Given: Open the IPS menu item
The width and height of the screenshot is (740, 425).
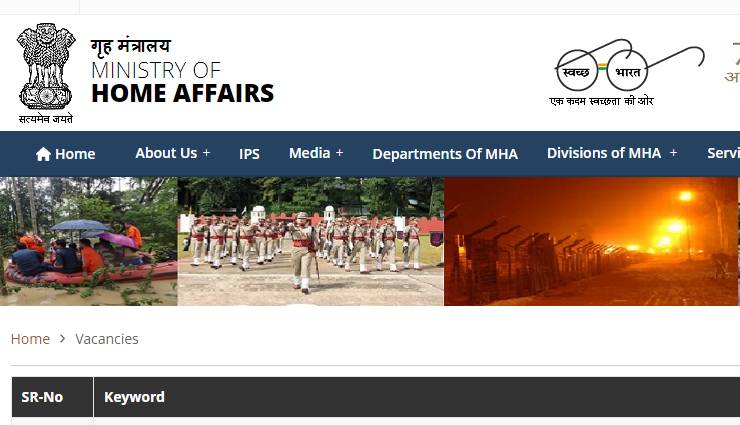Looking at the screenshot, I should coord(249,154).
